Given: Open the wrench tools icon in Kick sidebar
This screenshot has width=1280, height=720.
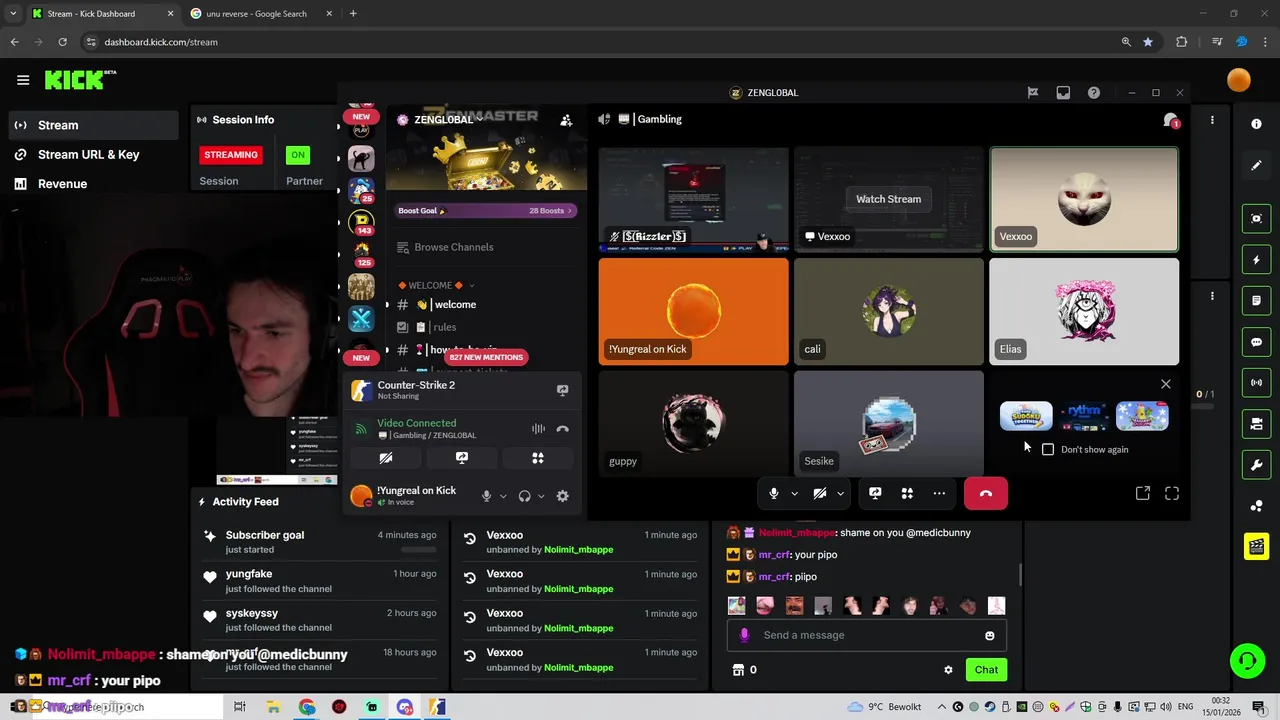Looking at the screenshot, I should click(x=1257, y=465).
